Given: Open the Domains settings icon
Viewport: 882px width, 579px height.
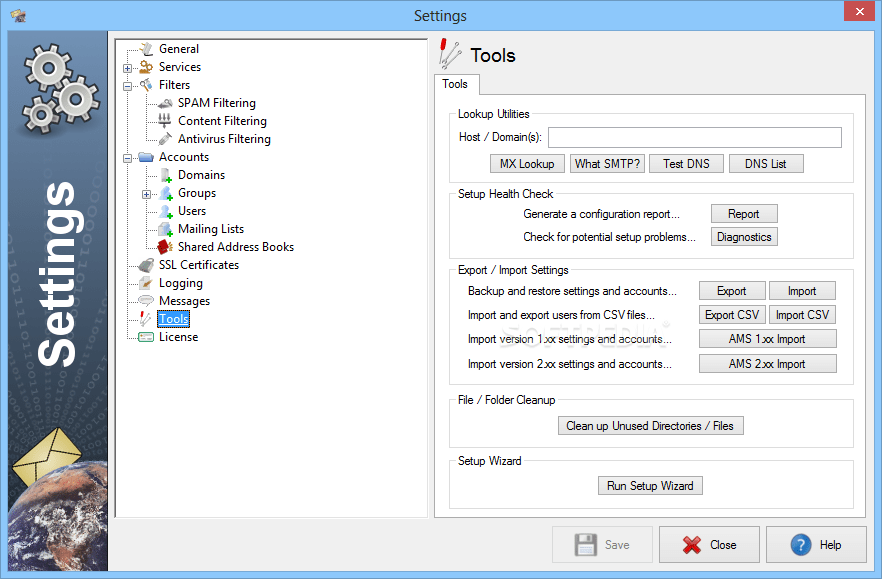Looking at the screenshot, I should pos(163,174).
